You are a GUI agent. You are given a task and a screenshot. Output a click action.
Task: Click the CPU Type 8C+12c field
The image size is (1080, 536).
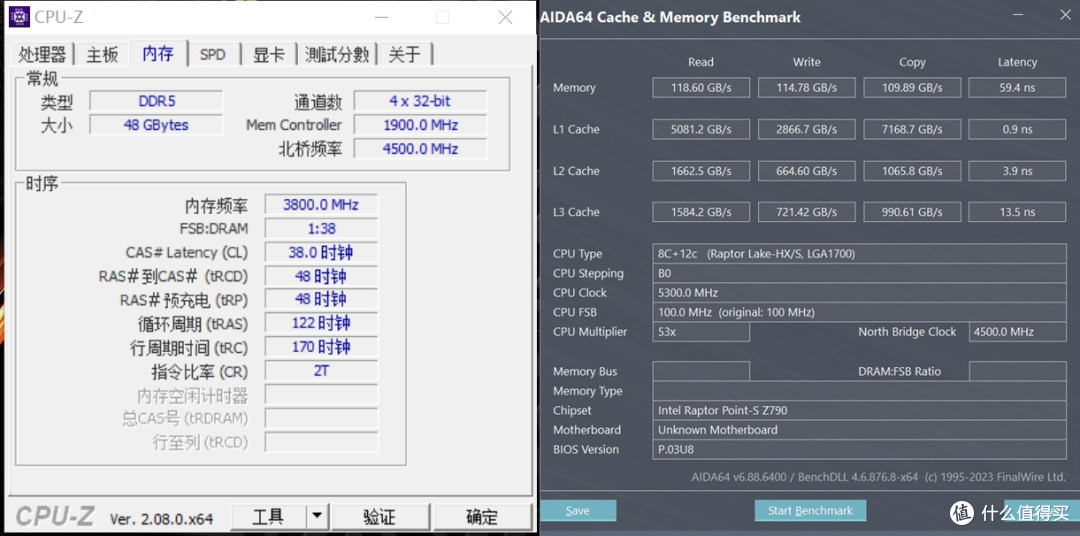[x=860, y=254]
